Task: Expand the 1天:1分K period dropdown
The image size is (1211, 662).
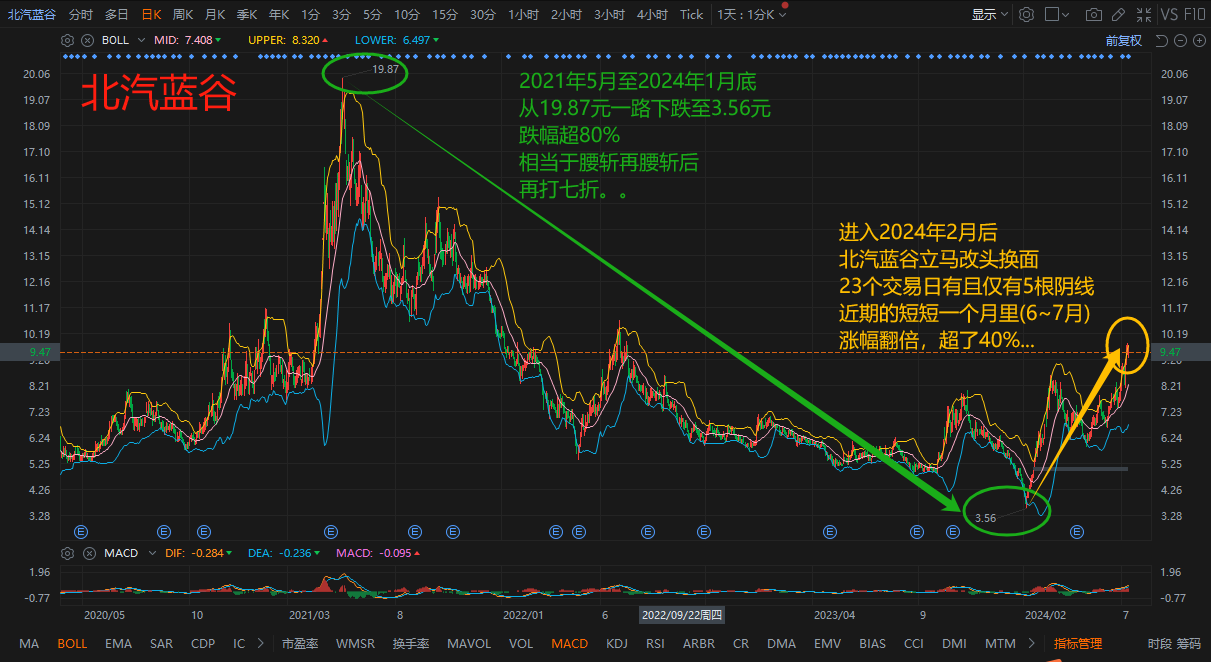Action: click(x=752, y=15)
